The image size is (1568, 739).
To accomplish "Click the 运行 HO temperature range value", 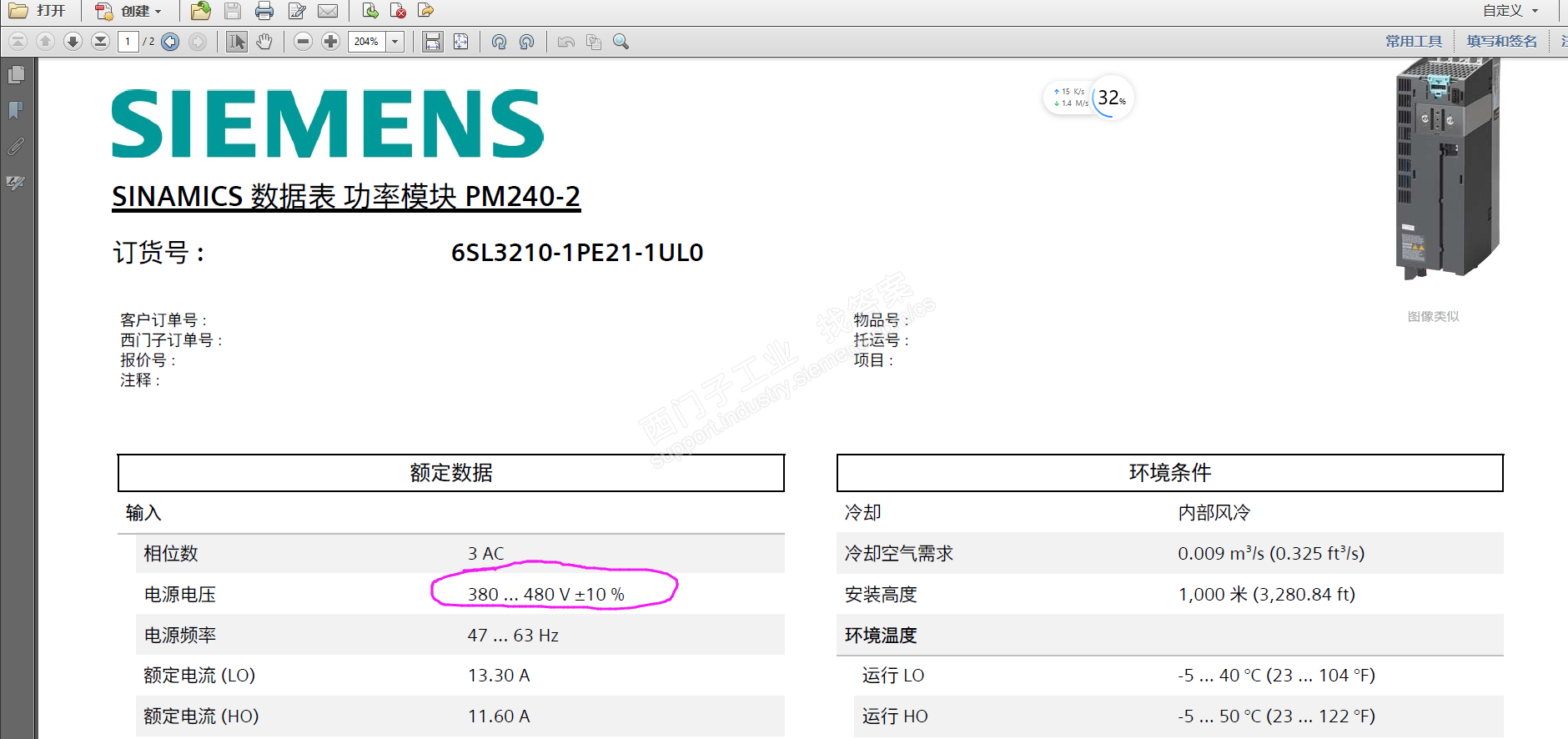I will (1276, 716).
